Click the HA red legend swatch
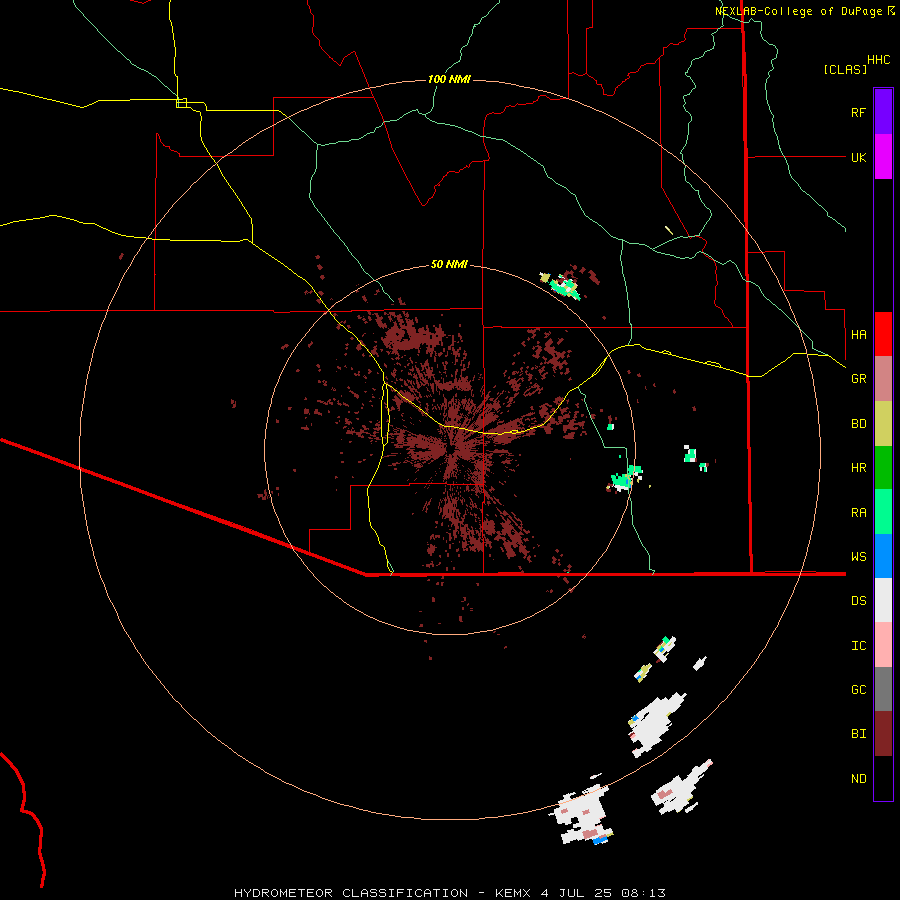Image resolution: width=900 pixels, height=900 pixels. [x=883, y=334]
